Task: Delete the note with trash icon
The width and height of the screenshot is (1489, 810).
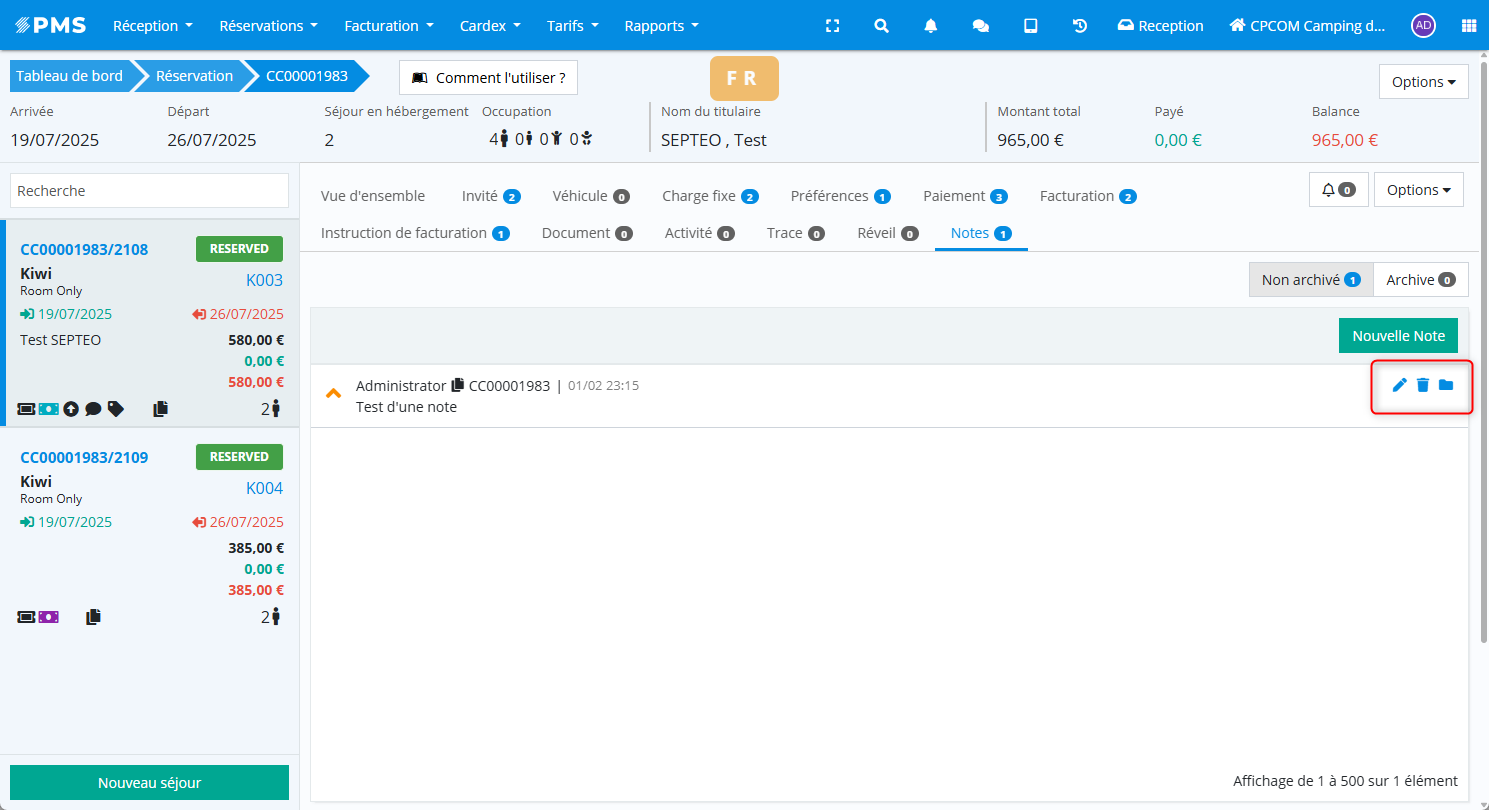Action: (x=1422, y=385)
